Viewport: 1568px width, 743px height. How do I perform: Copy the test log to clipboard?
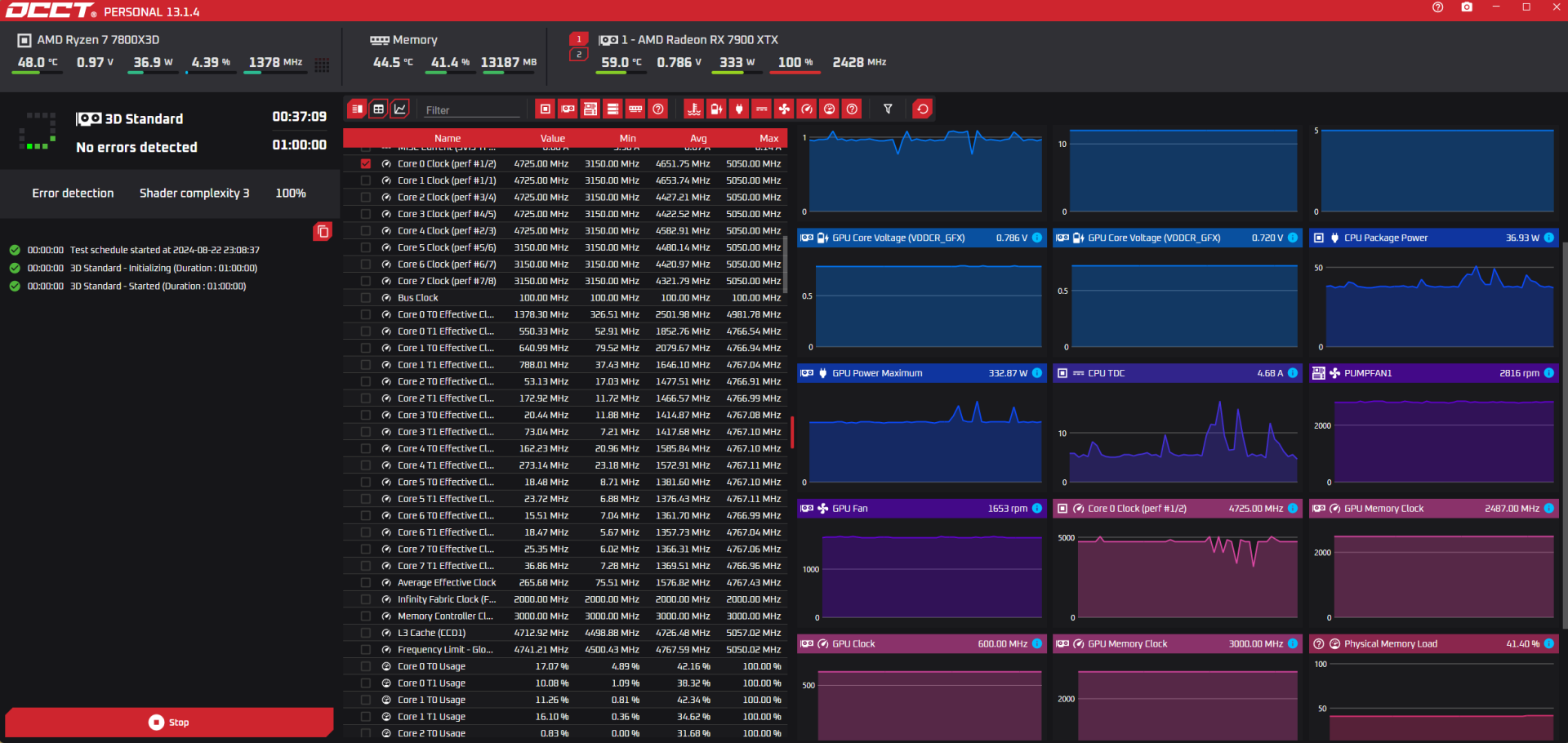[x=323, y=232]
